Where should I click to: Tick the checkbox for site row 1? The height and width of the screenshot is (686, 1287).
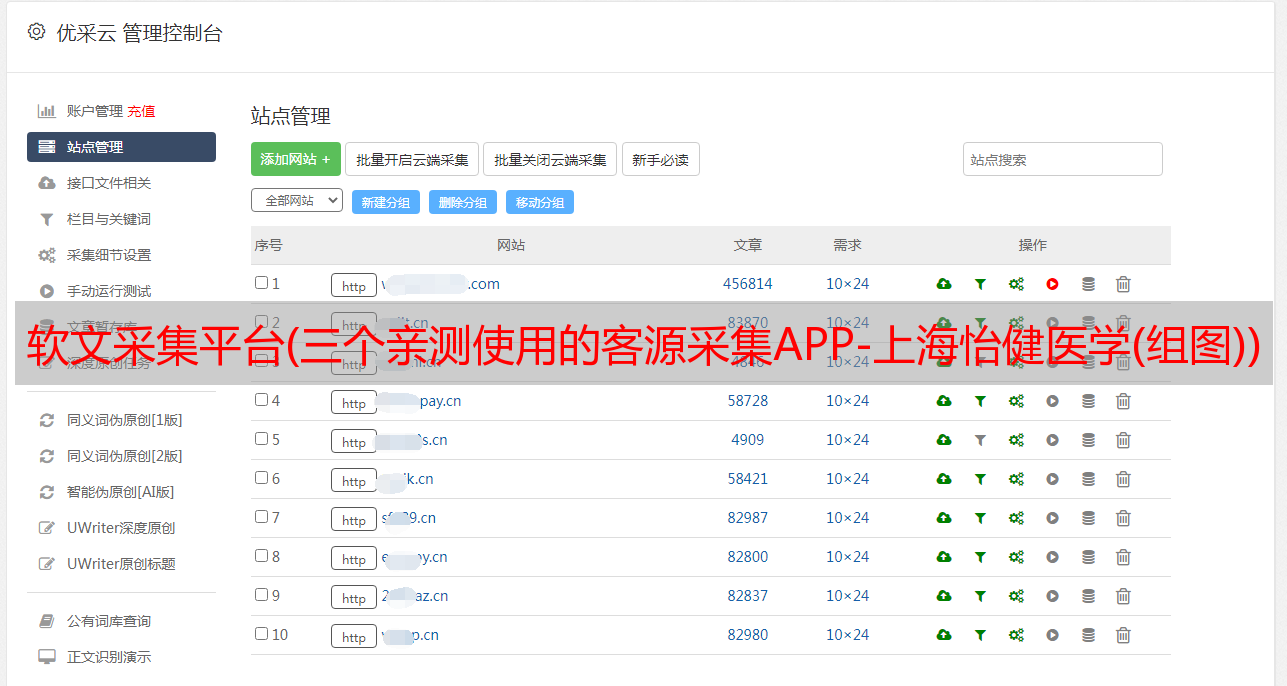tap(261, 283)
